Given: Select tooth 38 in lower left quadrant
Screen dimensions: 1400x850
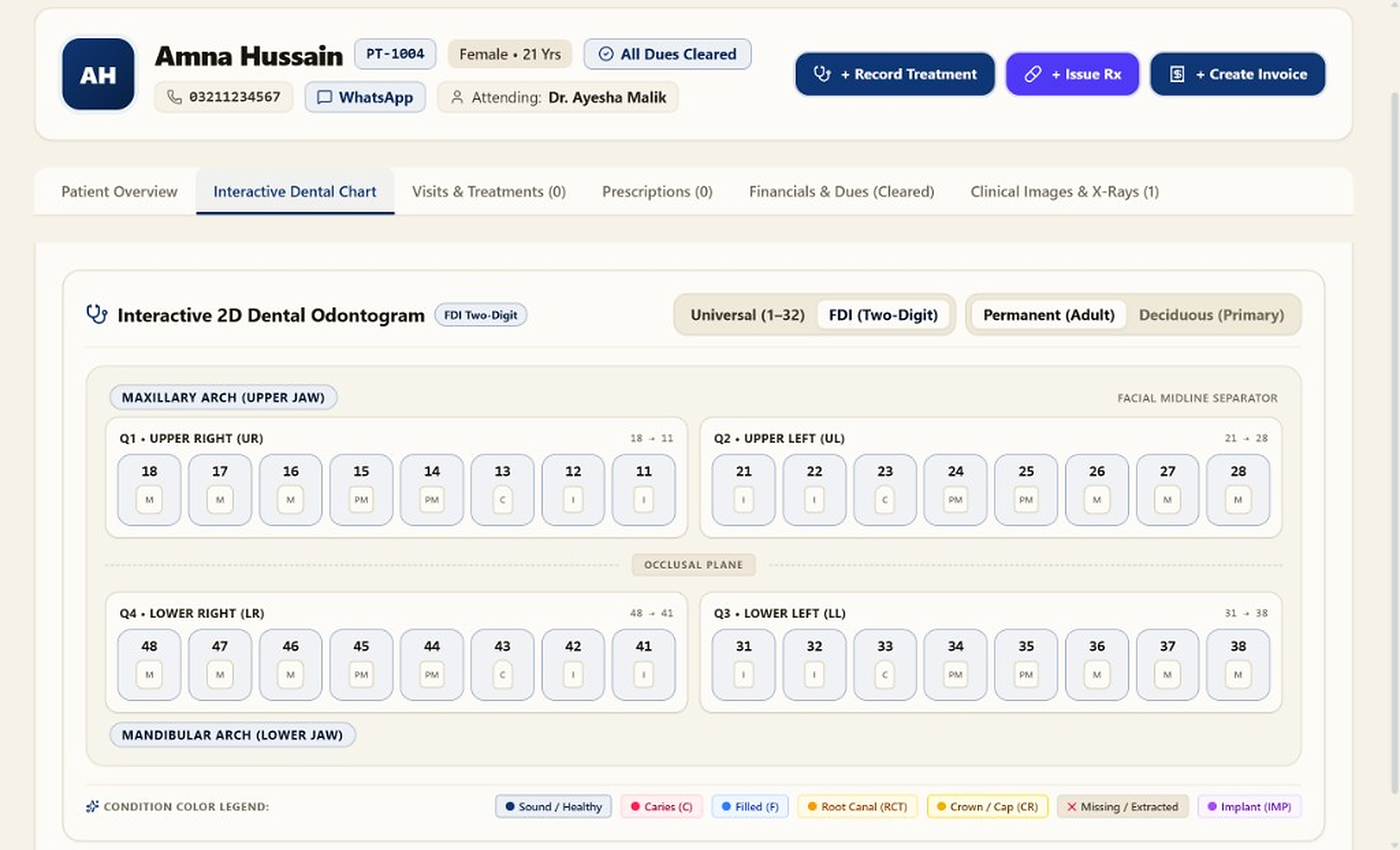Looking at the screenshot, I should pyautogui.click(x=1238, y=664).
